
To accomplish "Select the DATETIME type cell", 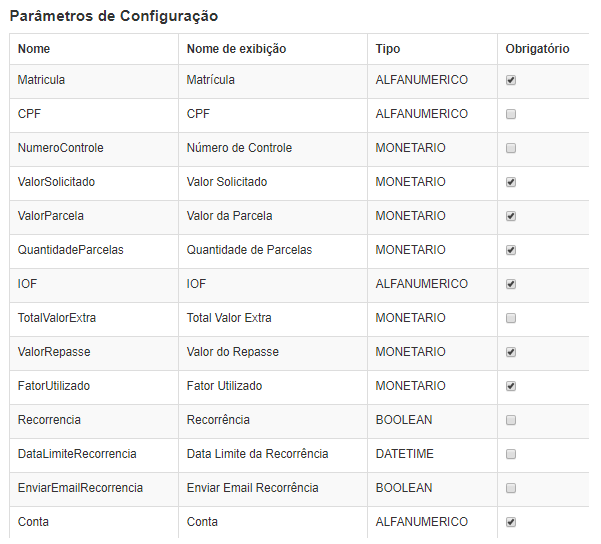I will point(404,454).
